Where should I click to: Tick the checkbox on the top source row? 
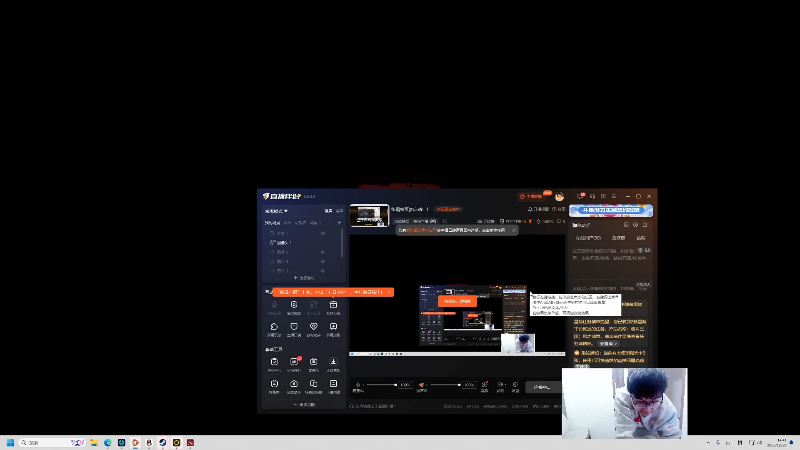coord(272,233)
